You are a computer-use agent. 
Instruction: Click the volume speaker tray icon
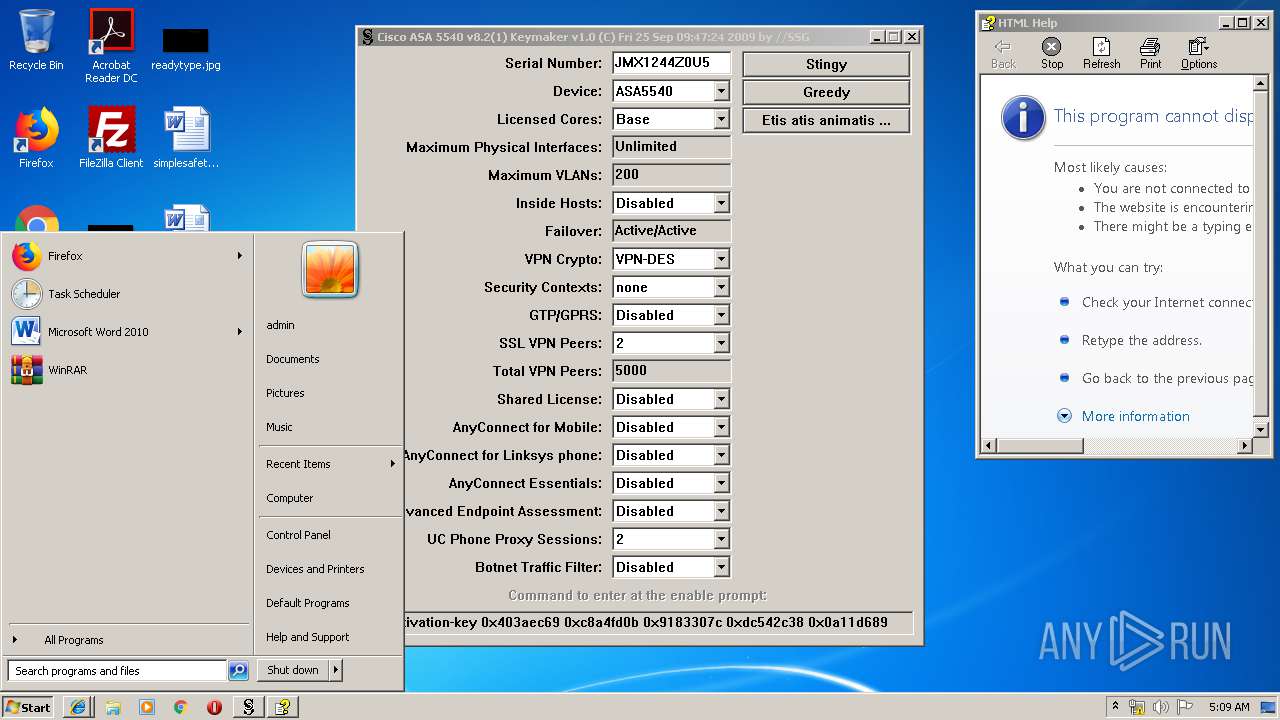1160,707
